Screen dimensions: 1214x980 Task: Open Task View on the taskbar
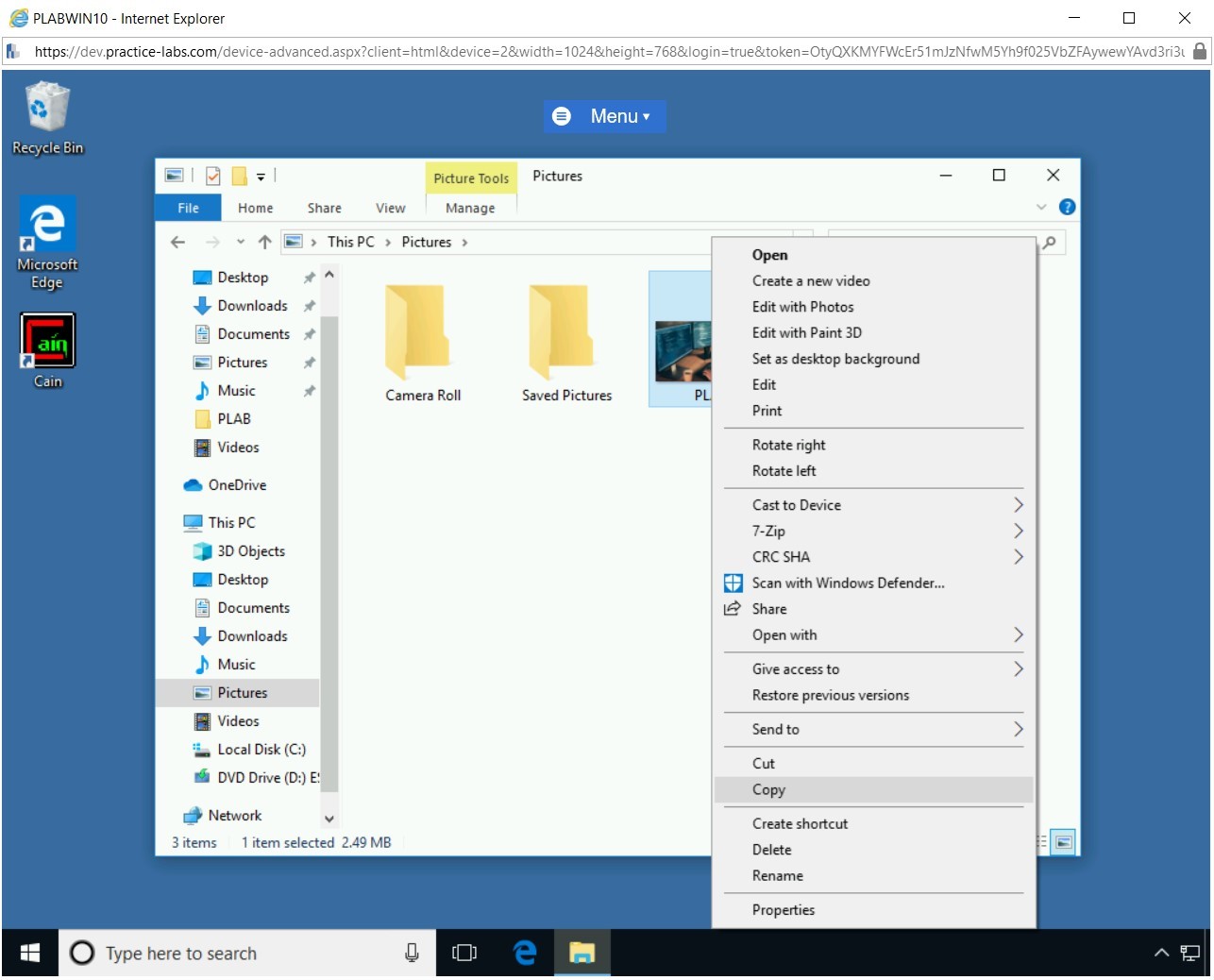coord(464,953)
